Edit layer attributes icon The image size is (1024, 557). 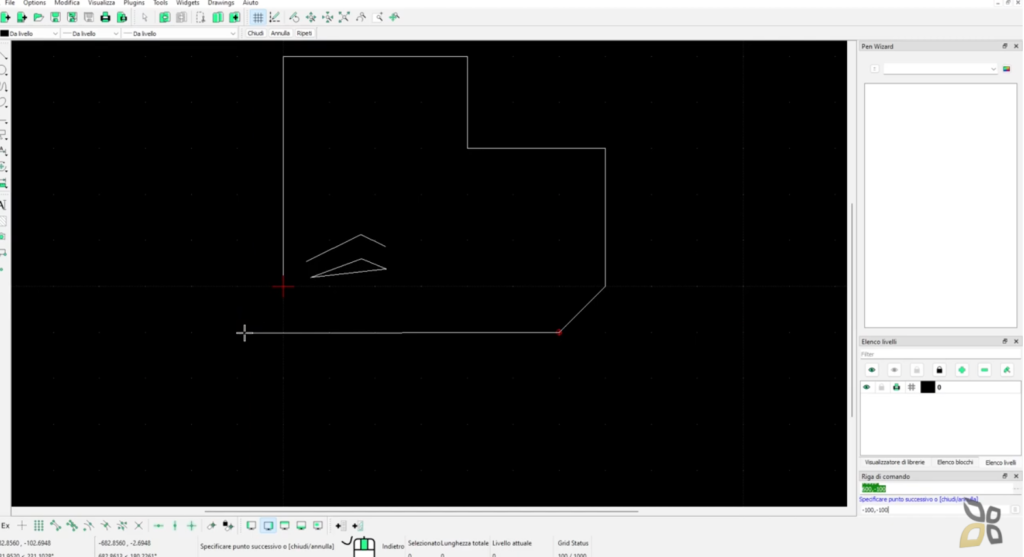[x=1007, y=370]
